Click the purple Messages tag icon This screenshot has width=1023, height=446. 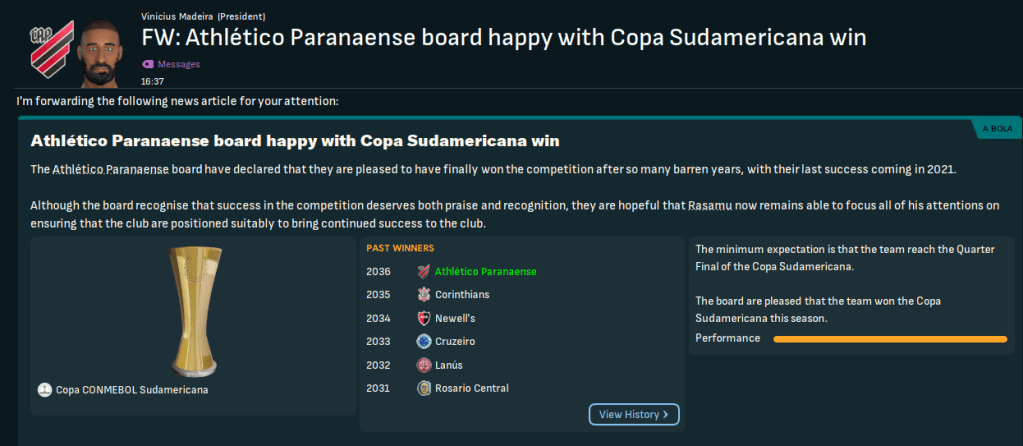point(147,64)
